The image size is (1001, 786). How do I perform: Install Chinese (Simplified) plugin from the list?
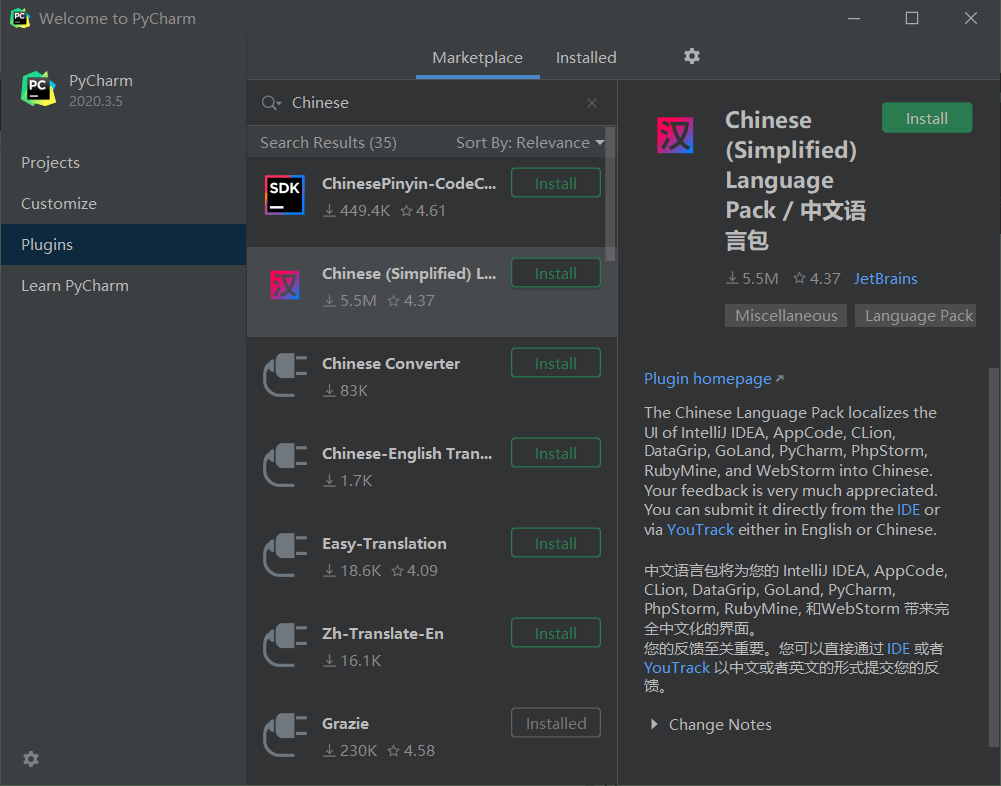coord(555,273)
